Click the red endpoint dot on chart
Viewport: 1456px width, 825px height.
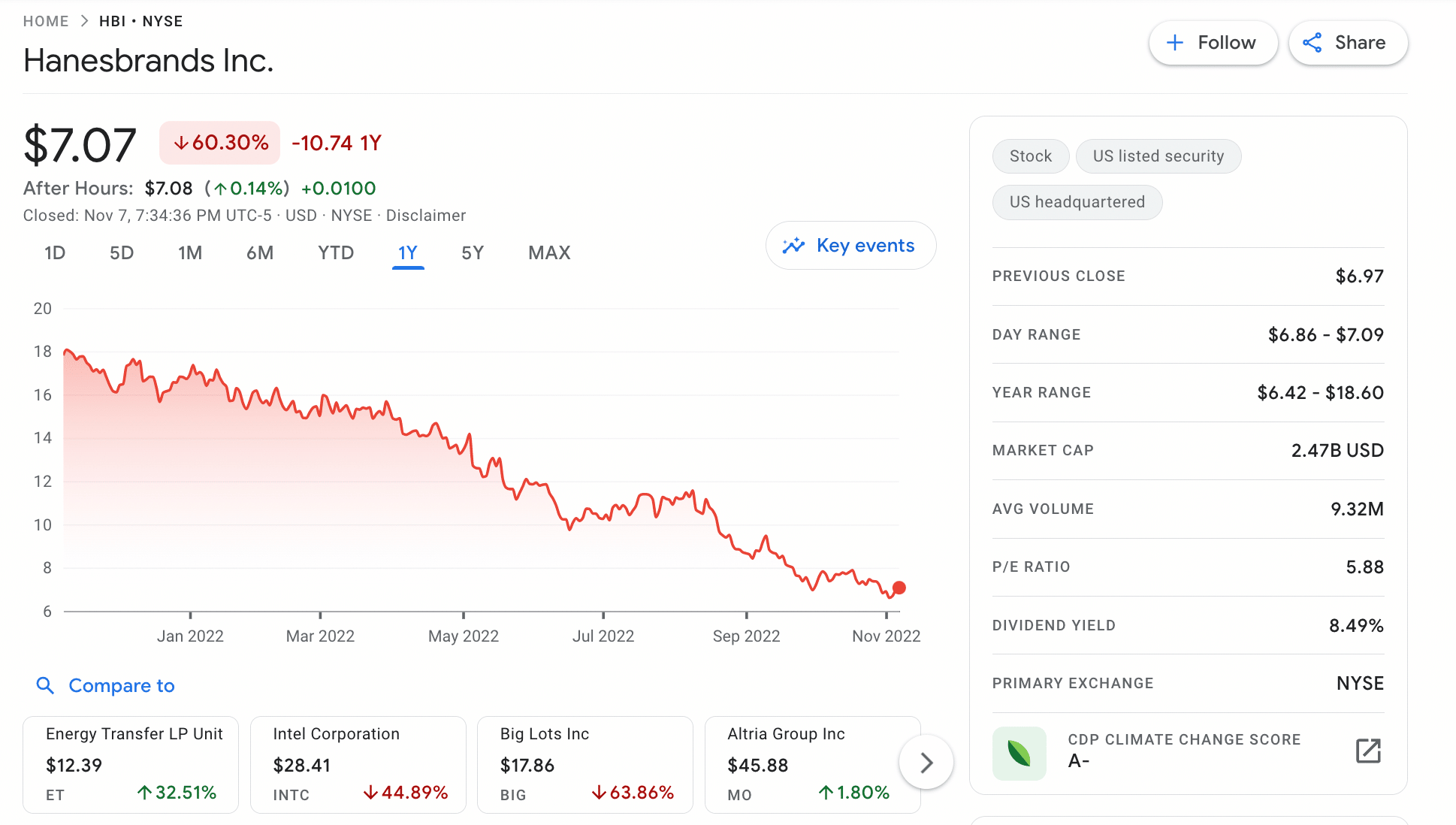pos(899,588)
